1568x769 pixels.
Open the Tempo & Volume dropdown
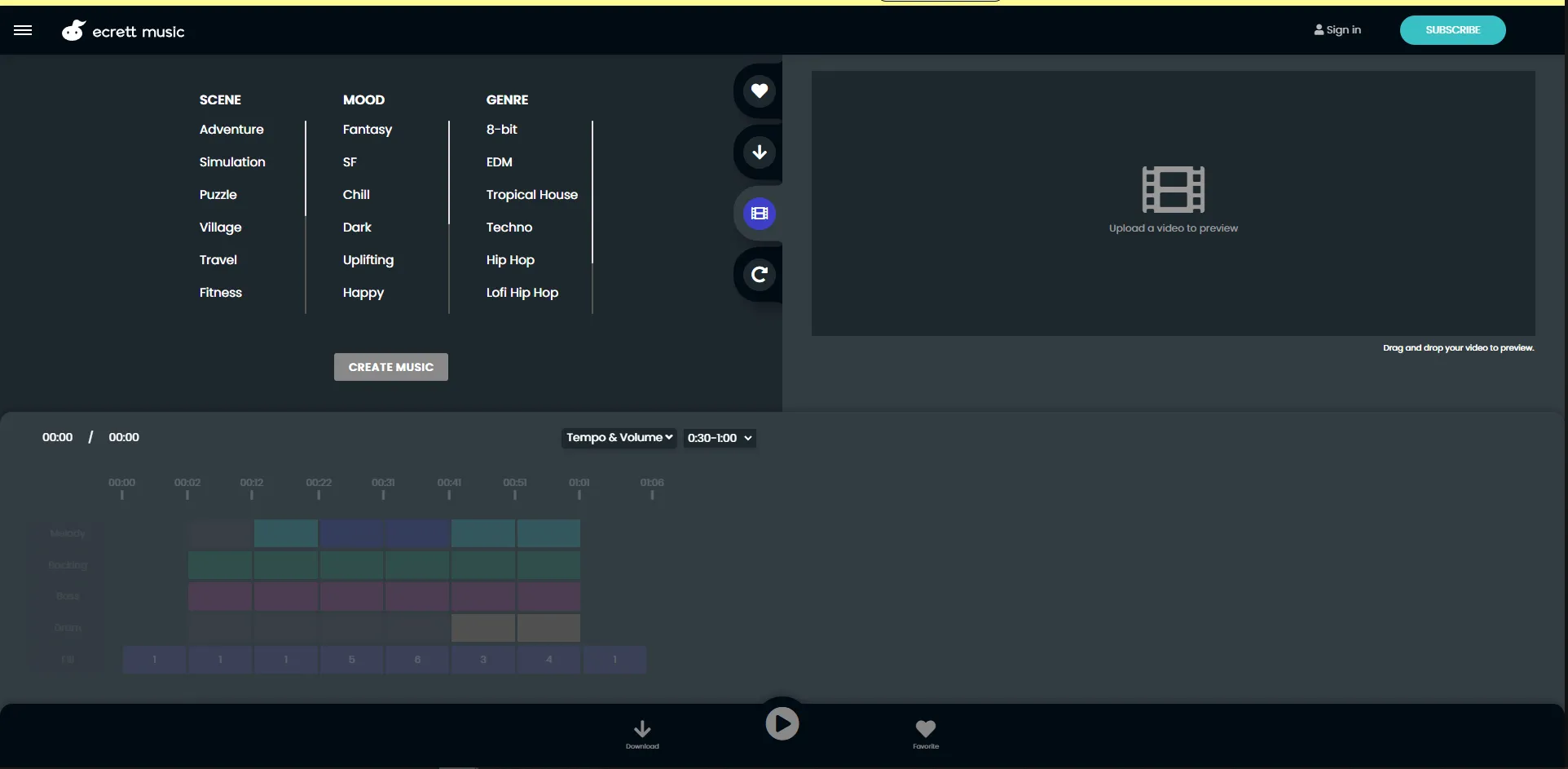click(619, 438)
